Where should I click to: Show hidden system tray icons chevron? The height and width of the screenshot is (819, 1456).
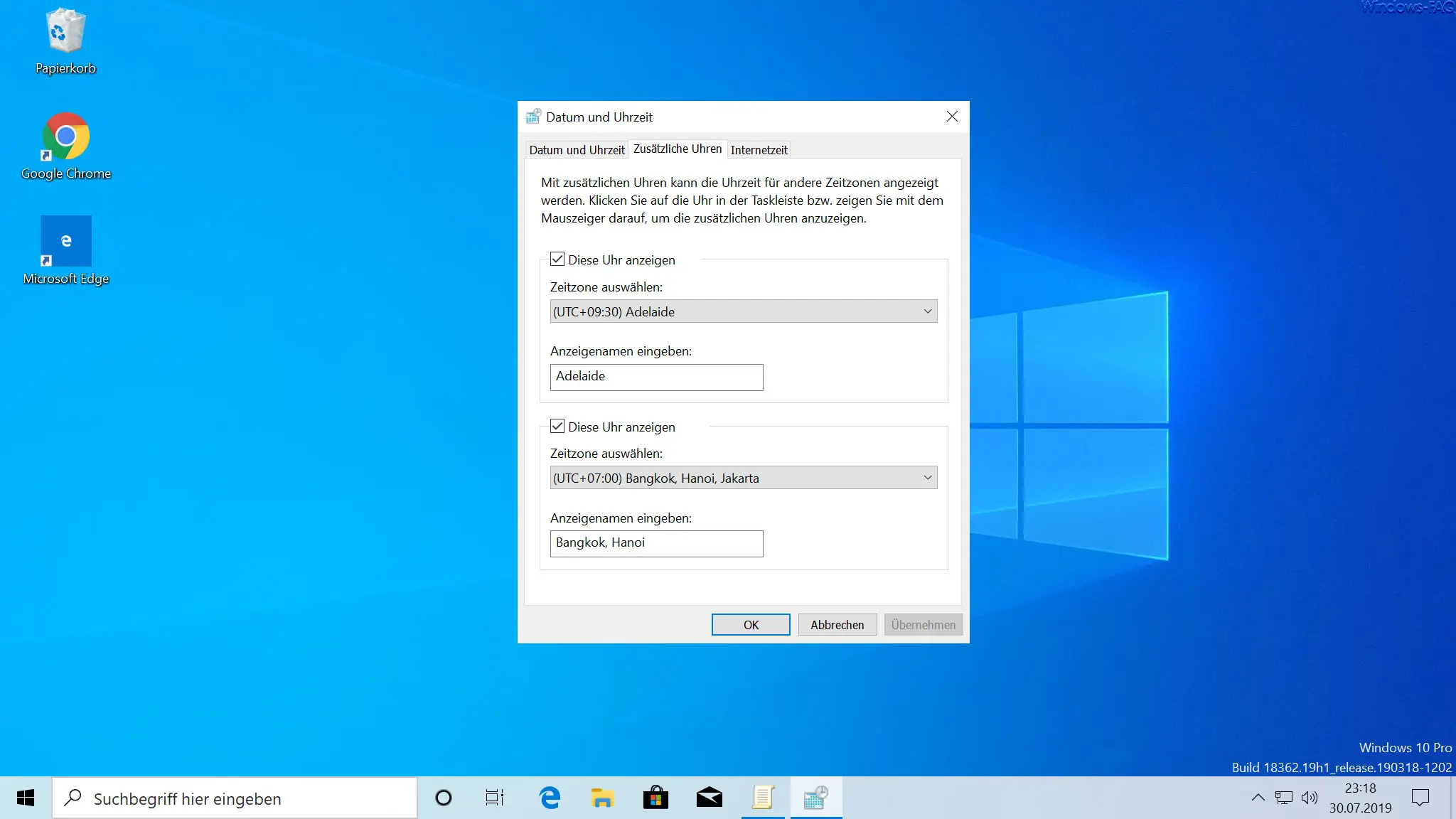point(1258,798)
